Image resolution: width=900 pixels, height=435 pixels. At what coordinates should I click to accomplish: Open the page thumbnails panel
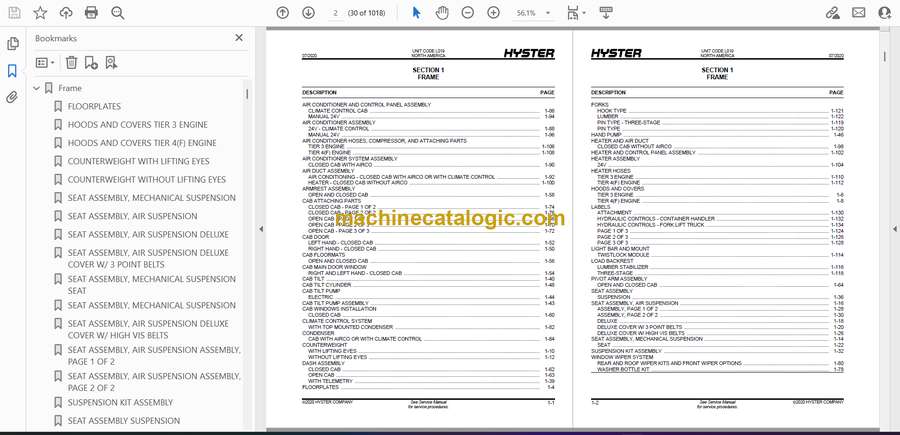[x=12, y=44]
